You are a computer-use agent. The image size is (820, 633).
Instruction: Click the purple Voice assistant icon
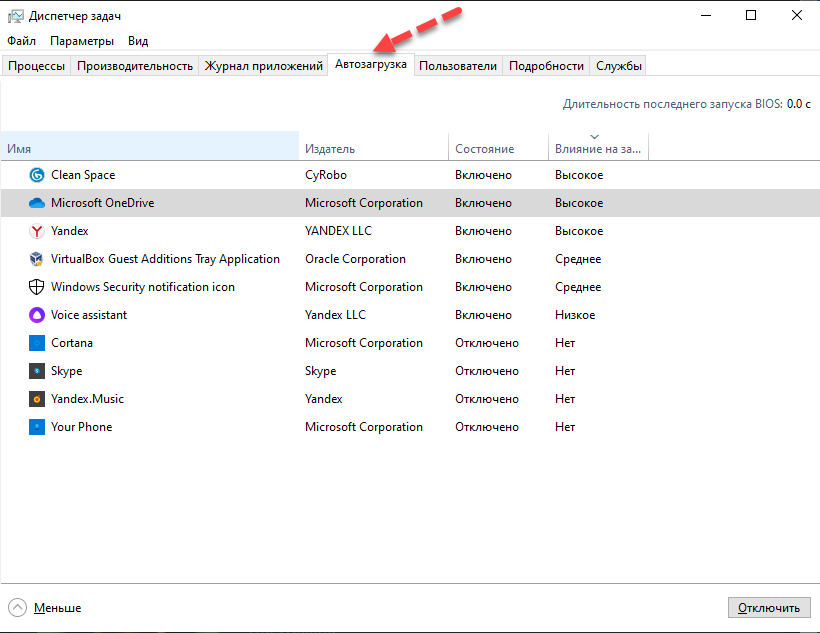[37, 315]
